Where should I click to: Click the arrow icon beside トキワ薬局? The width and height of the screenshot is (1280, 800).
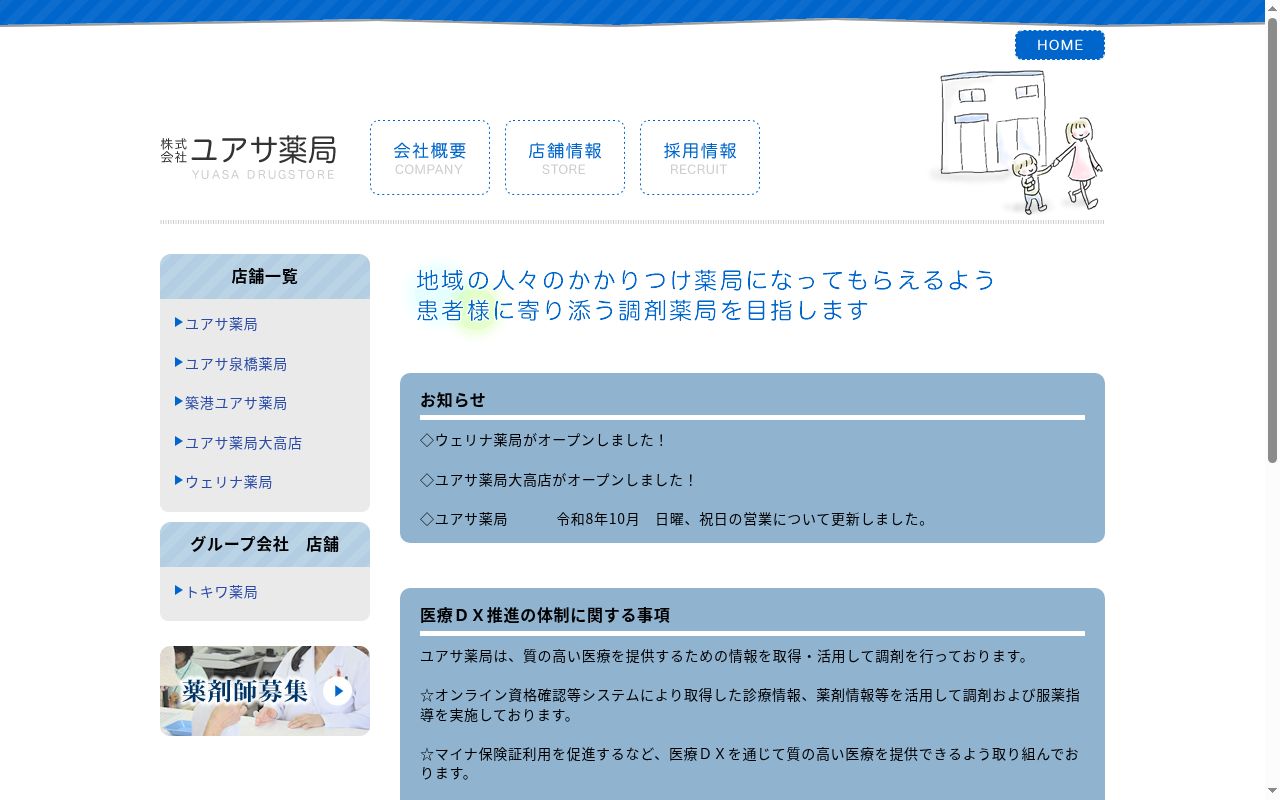coord(179,590)
